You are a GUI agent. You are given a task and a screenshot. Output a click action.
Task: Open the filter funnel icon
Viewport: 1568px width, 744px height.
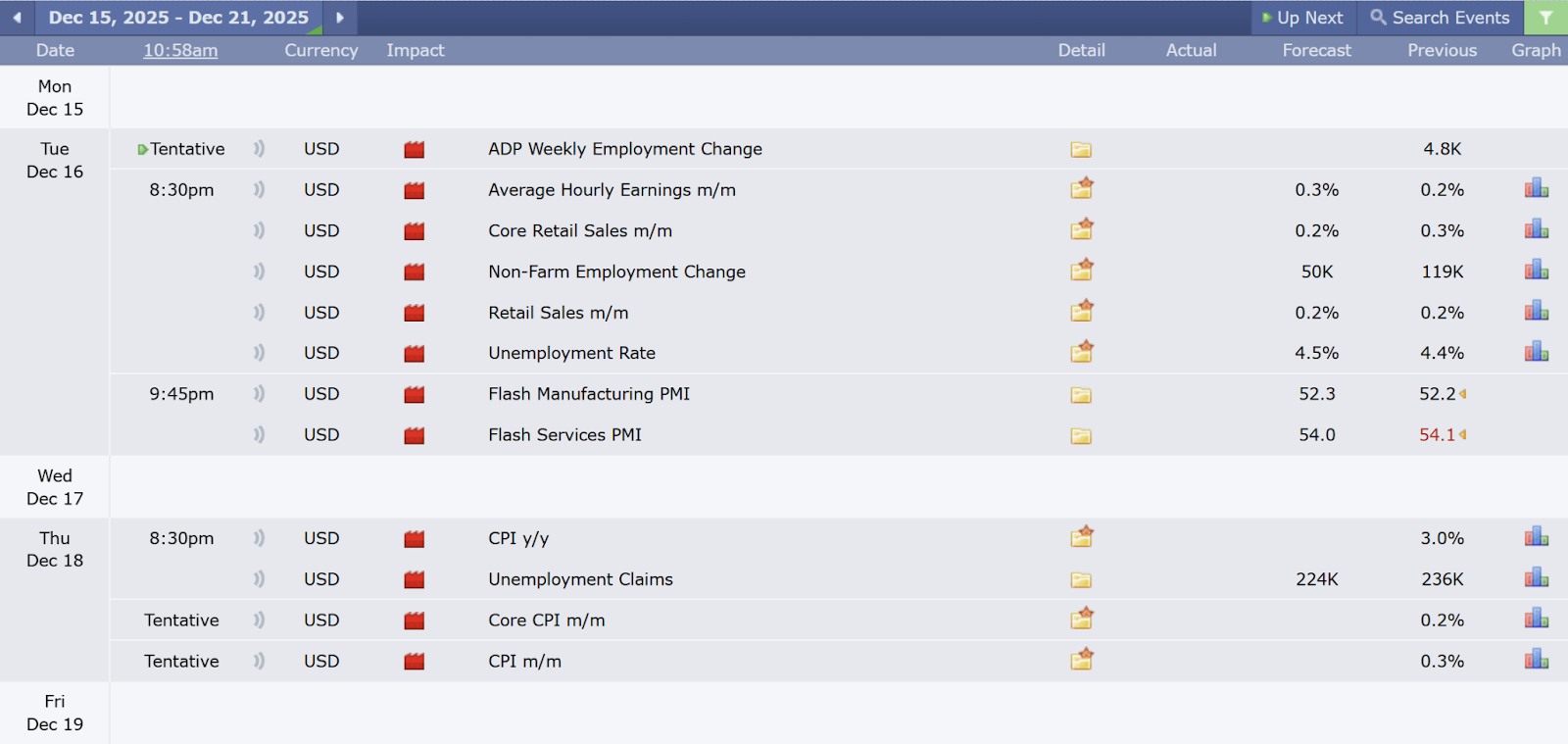click(x=1545, y=18)
